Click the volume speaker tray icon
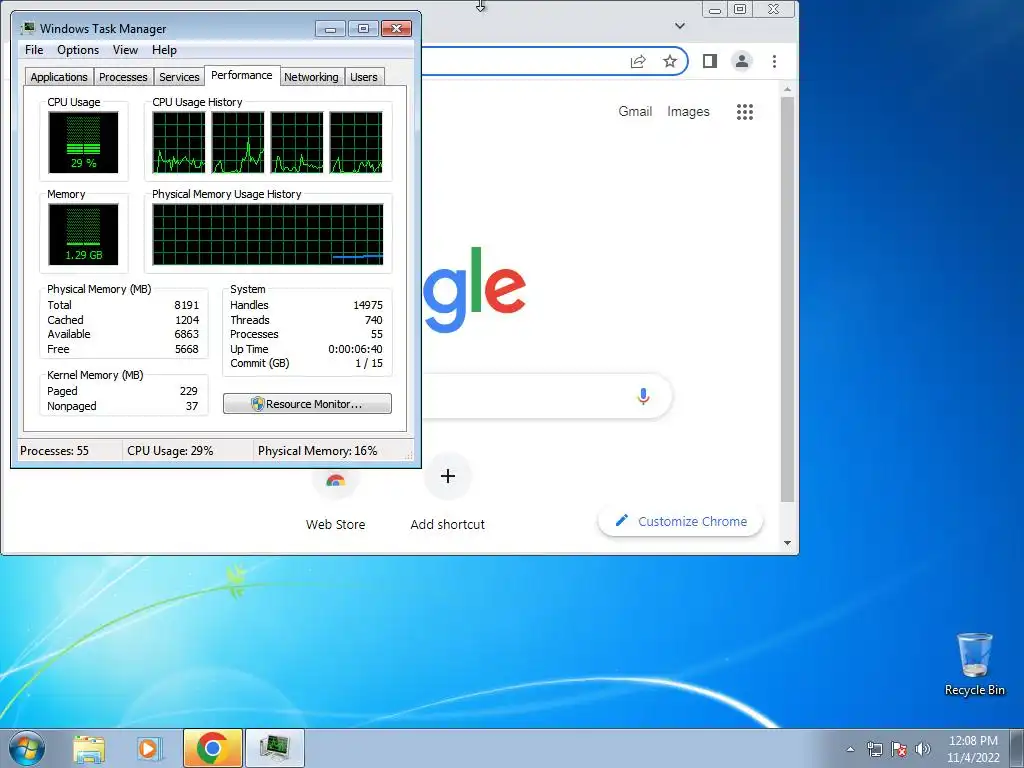This screenshot has height=768, width=1024. click(x=923, y=749)
